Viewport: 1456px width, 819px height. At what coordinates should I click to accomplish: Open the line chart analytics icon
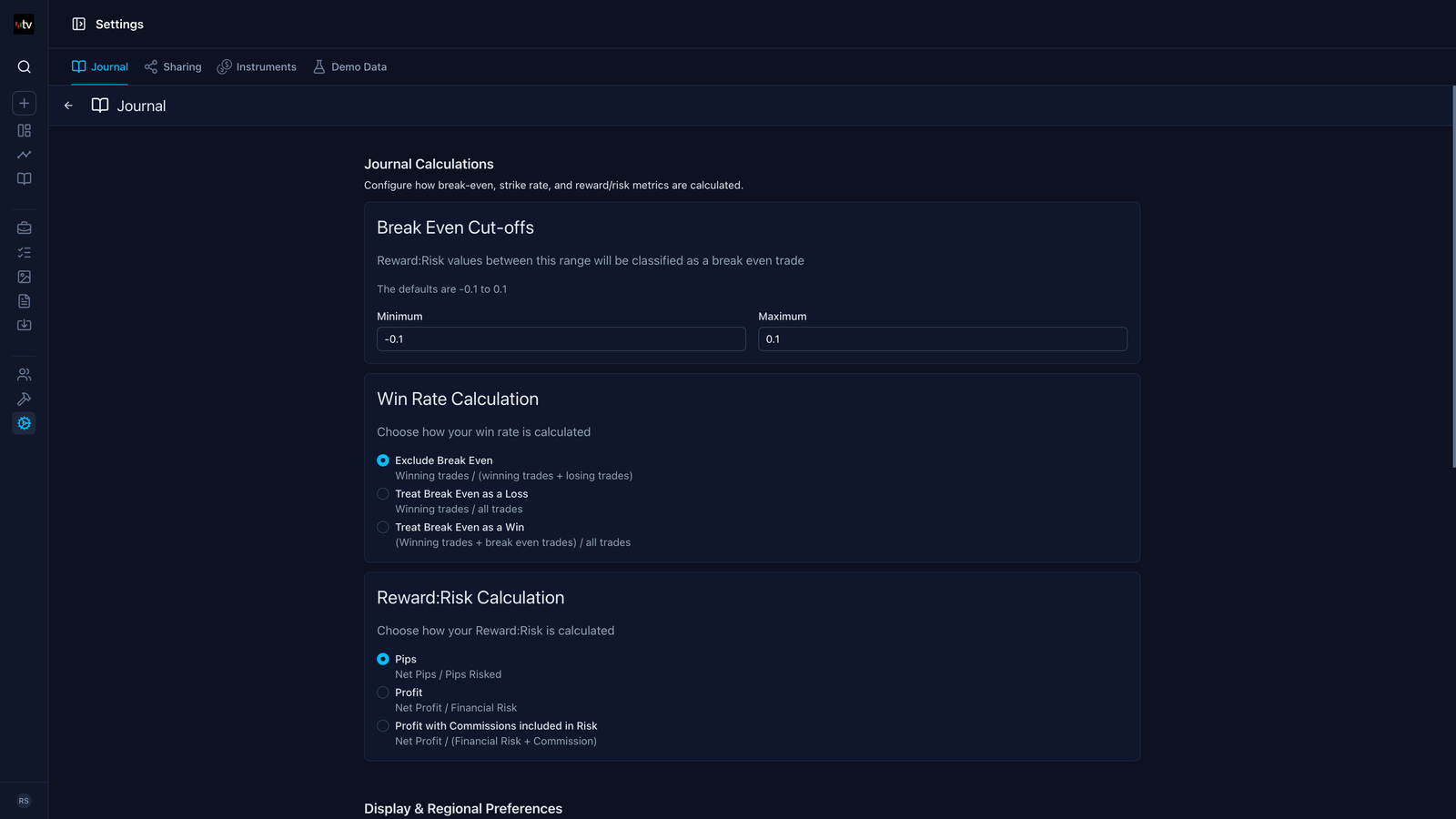(25, 155)
